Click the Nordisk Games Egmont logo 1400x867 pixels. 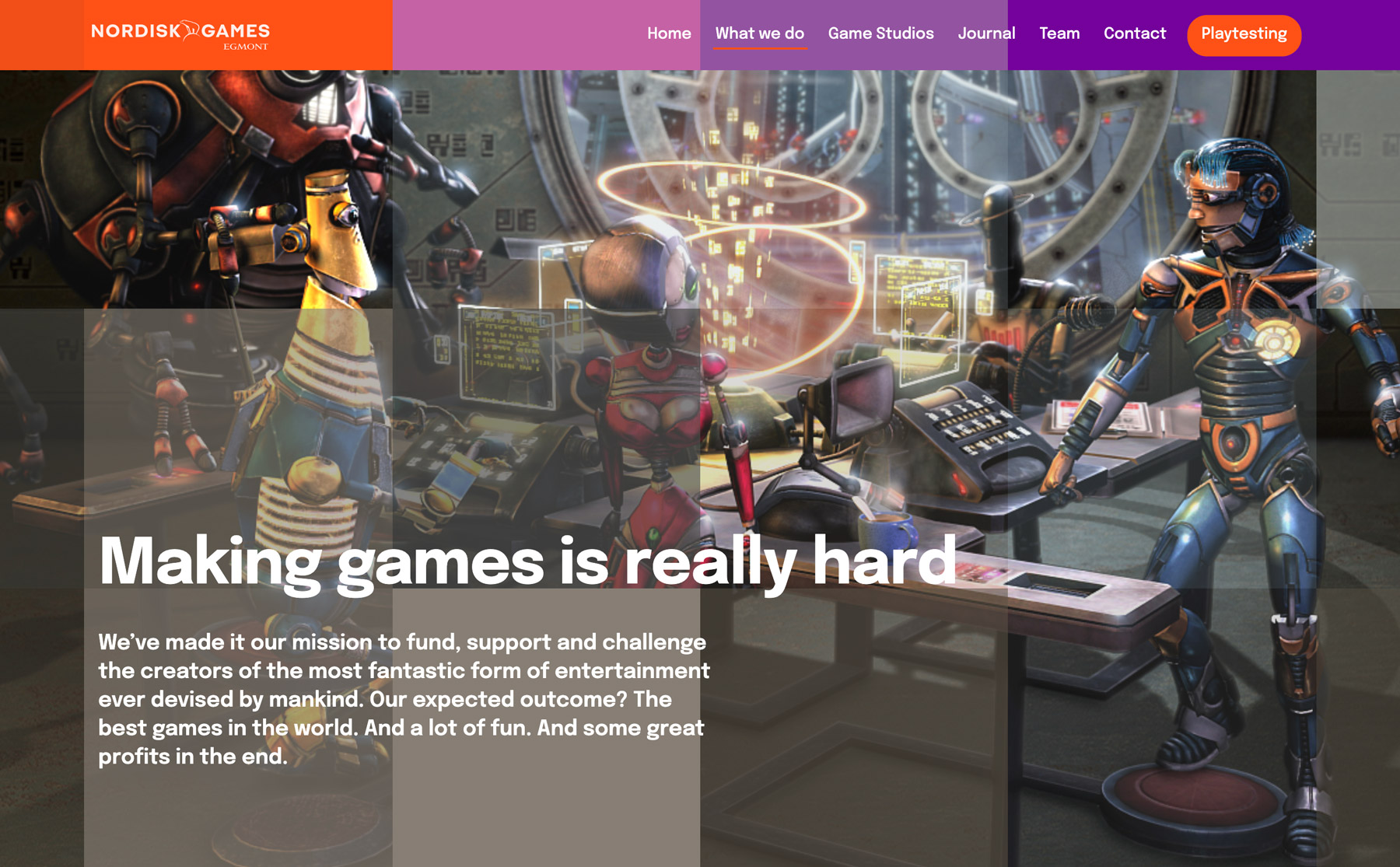coord(180,35)
